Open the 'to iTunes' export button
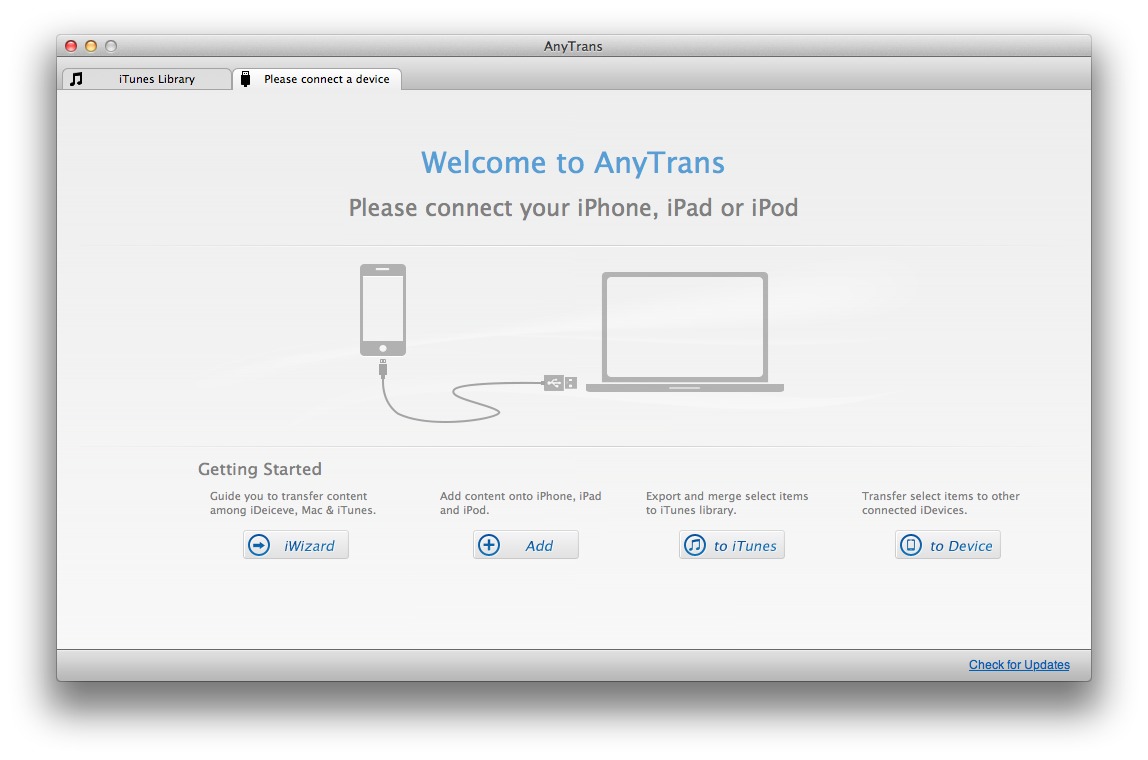Viewport: 1148px width, 760px height. (x=732, y=545)
